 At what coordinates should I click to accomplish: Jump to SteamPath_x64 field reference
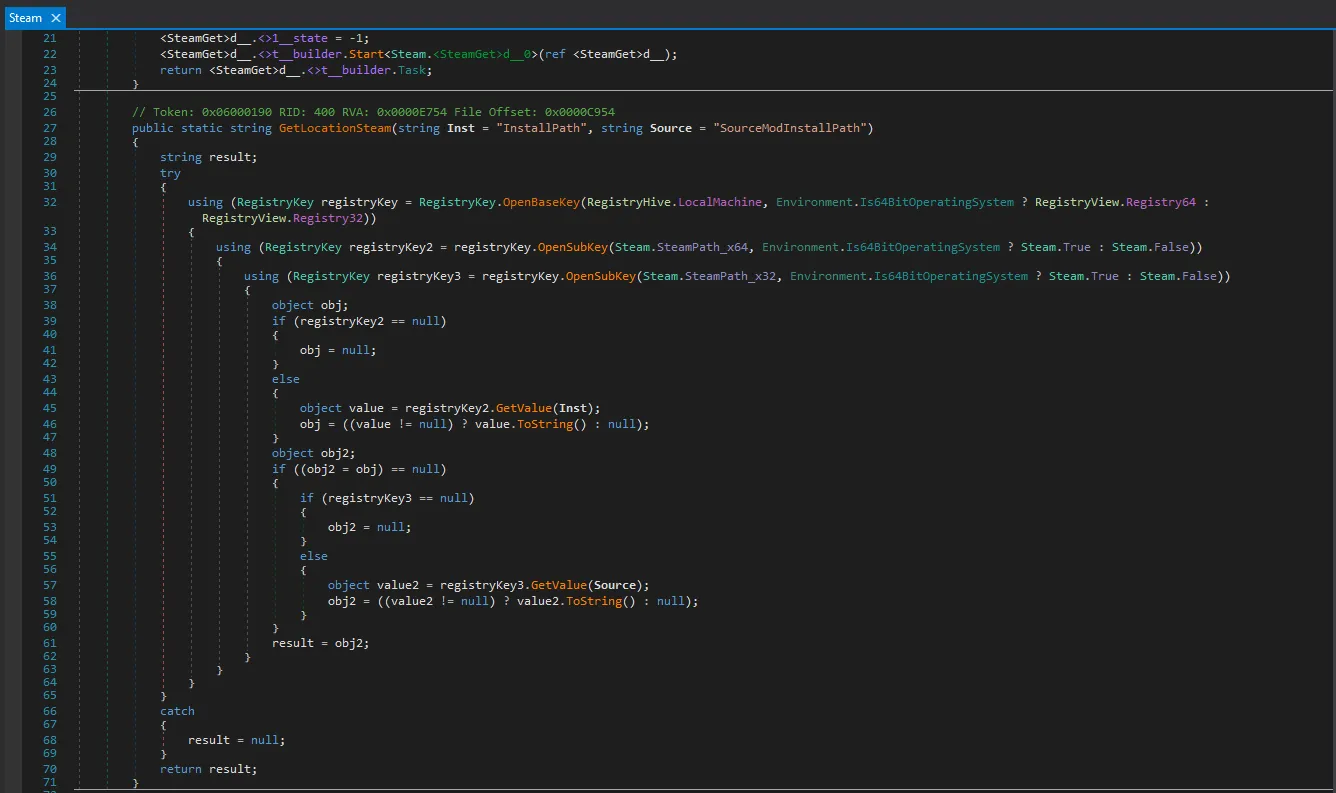point(702,247)
